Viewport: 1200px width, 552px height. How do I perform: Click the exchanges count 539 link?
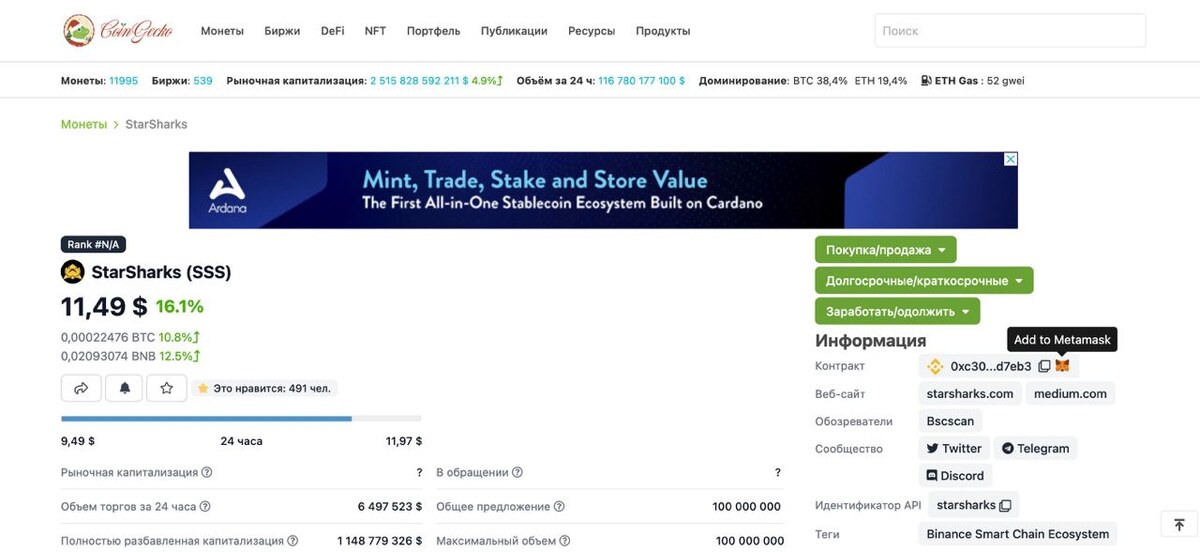(x=203, y=81)
